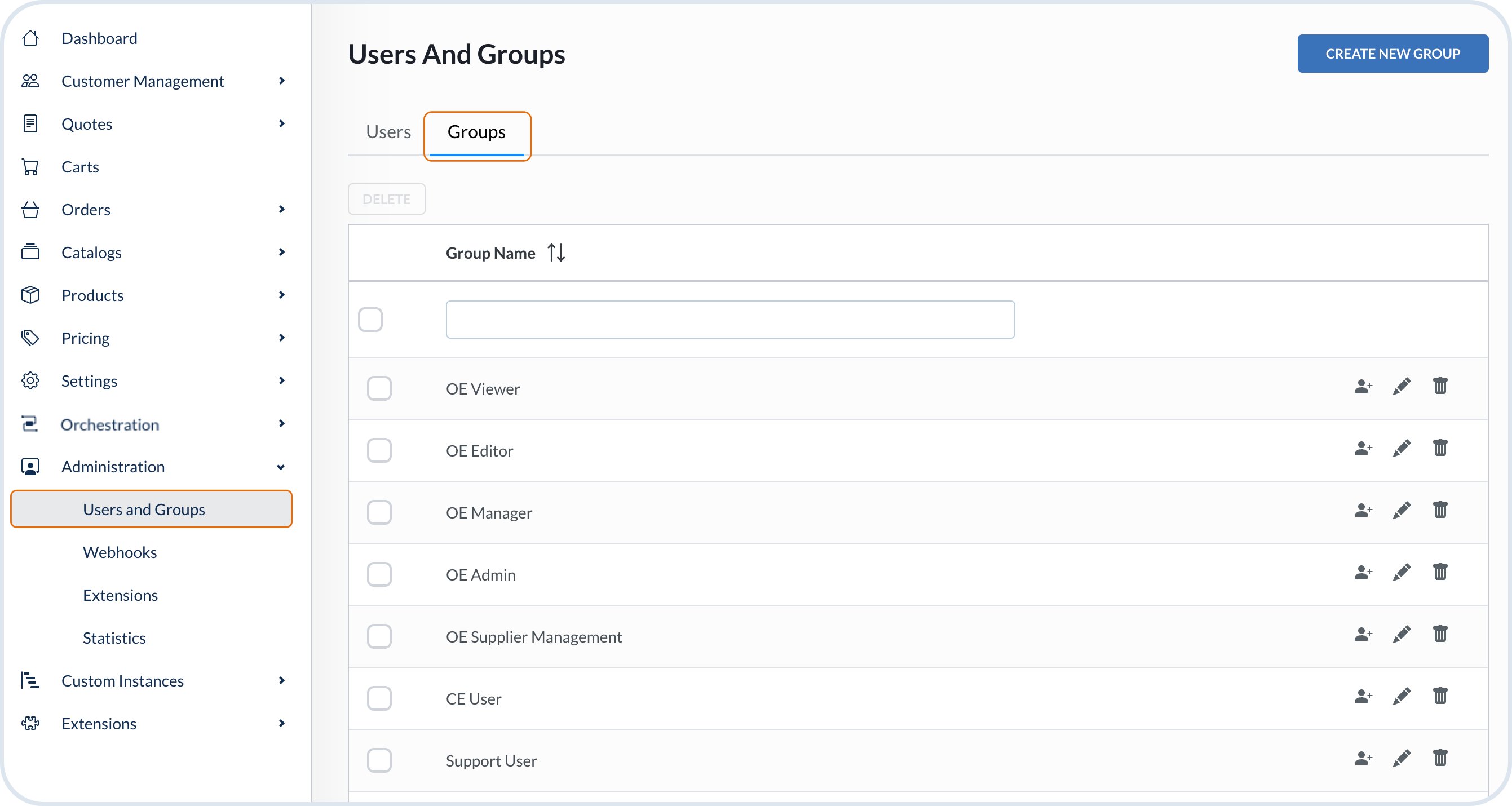Click the Products box icon in sidebar
This screenshot has width=1512, height=806.
tap(30, 295)
